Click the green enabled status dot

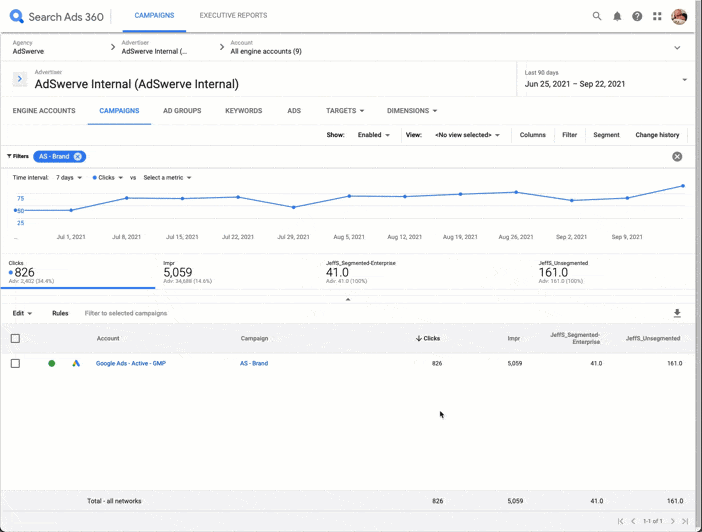pyautogui.click(x=51, y=363)
